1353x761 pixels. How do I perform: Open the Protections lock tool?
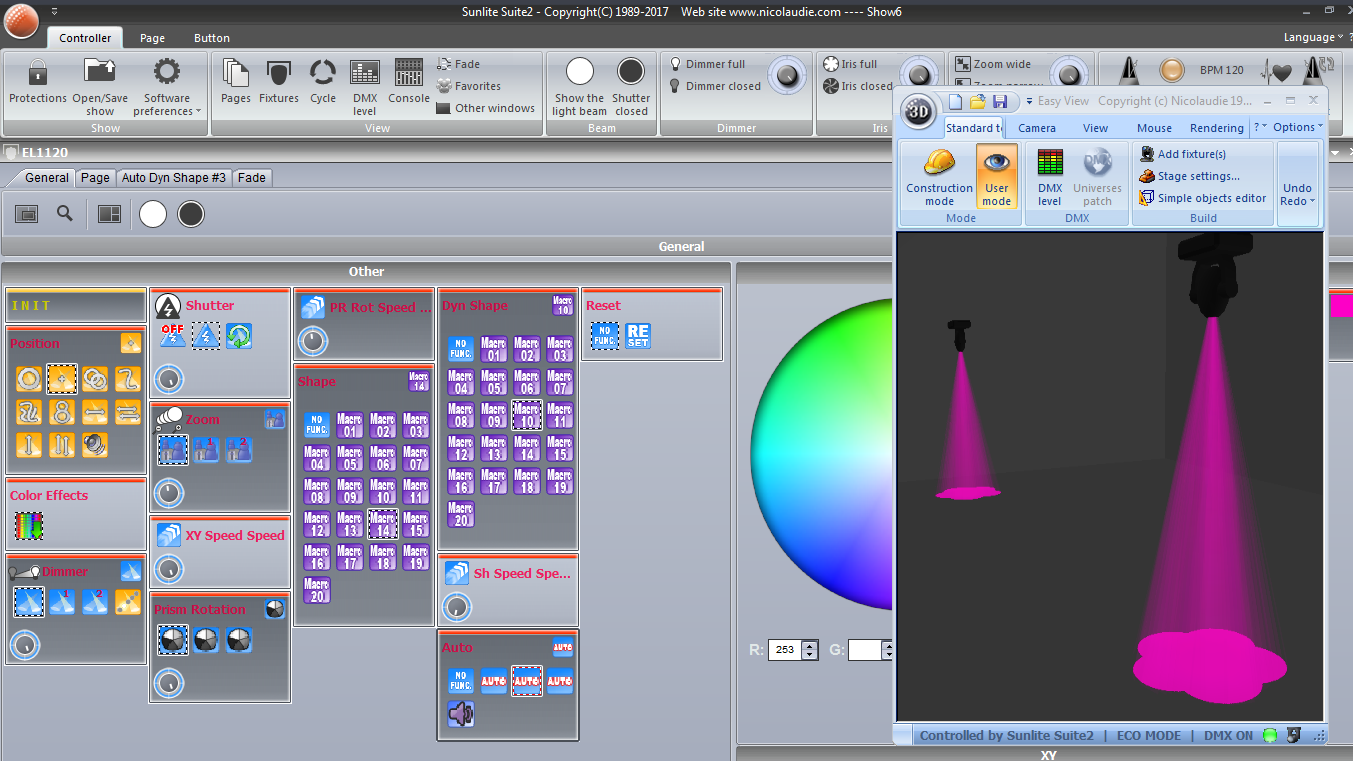click(x=38, y=82)
